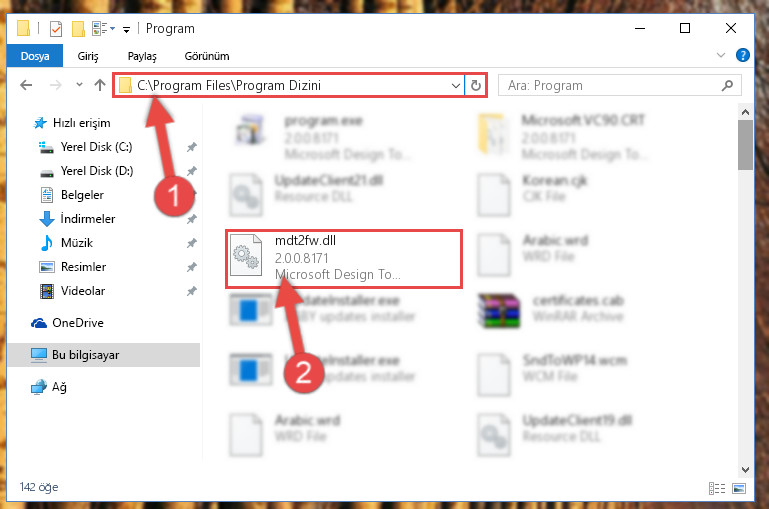Click the Back navigation arrow
Viewport: 769px width, 509px height.
(x=26, y=85)
